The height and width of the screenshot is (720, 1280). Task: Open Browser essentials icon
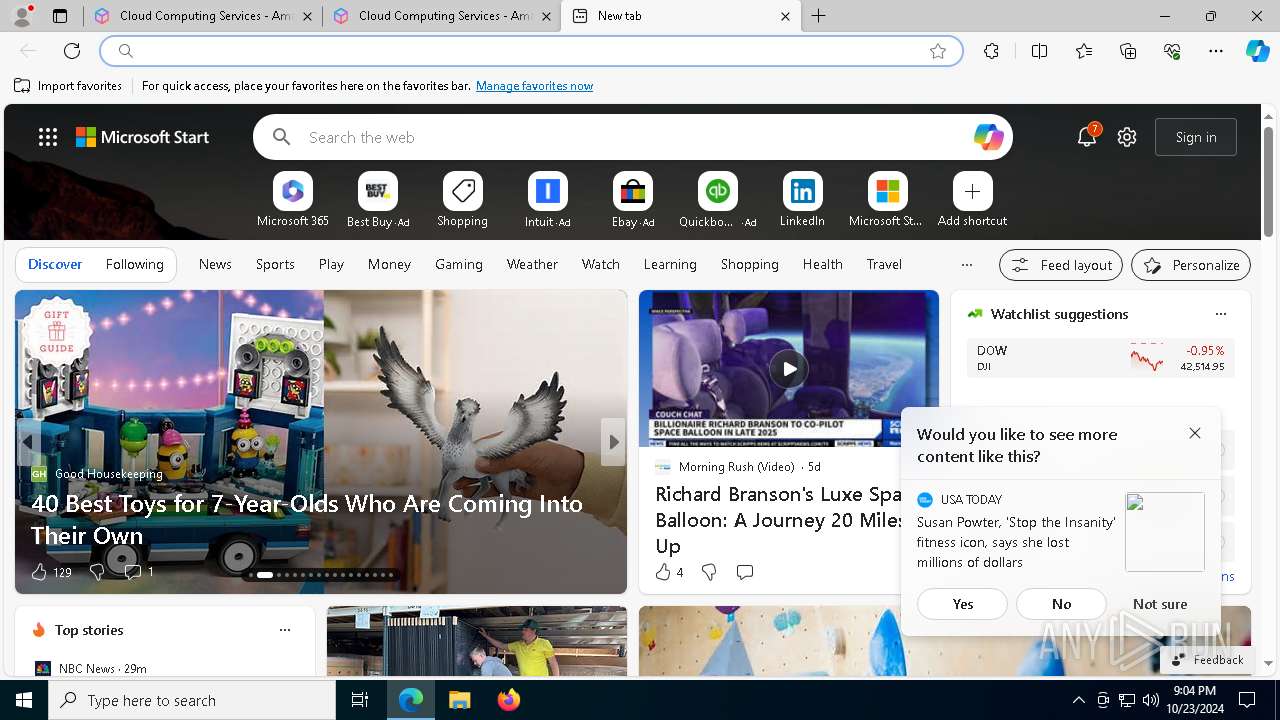1172,51
